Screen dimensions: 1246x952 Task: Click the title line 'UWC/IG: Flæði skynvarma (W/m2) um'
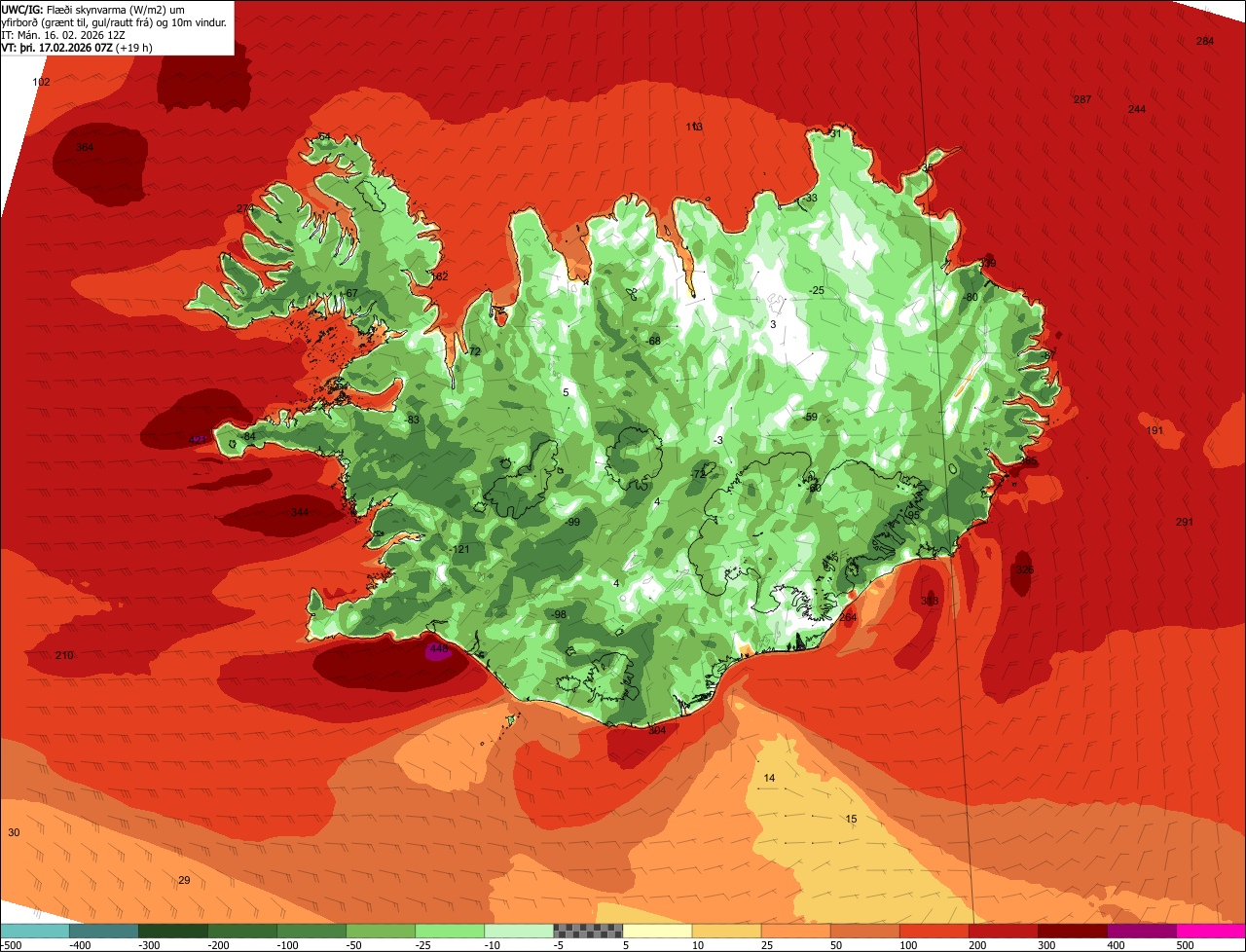coord(93,9)
